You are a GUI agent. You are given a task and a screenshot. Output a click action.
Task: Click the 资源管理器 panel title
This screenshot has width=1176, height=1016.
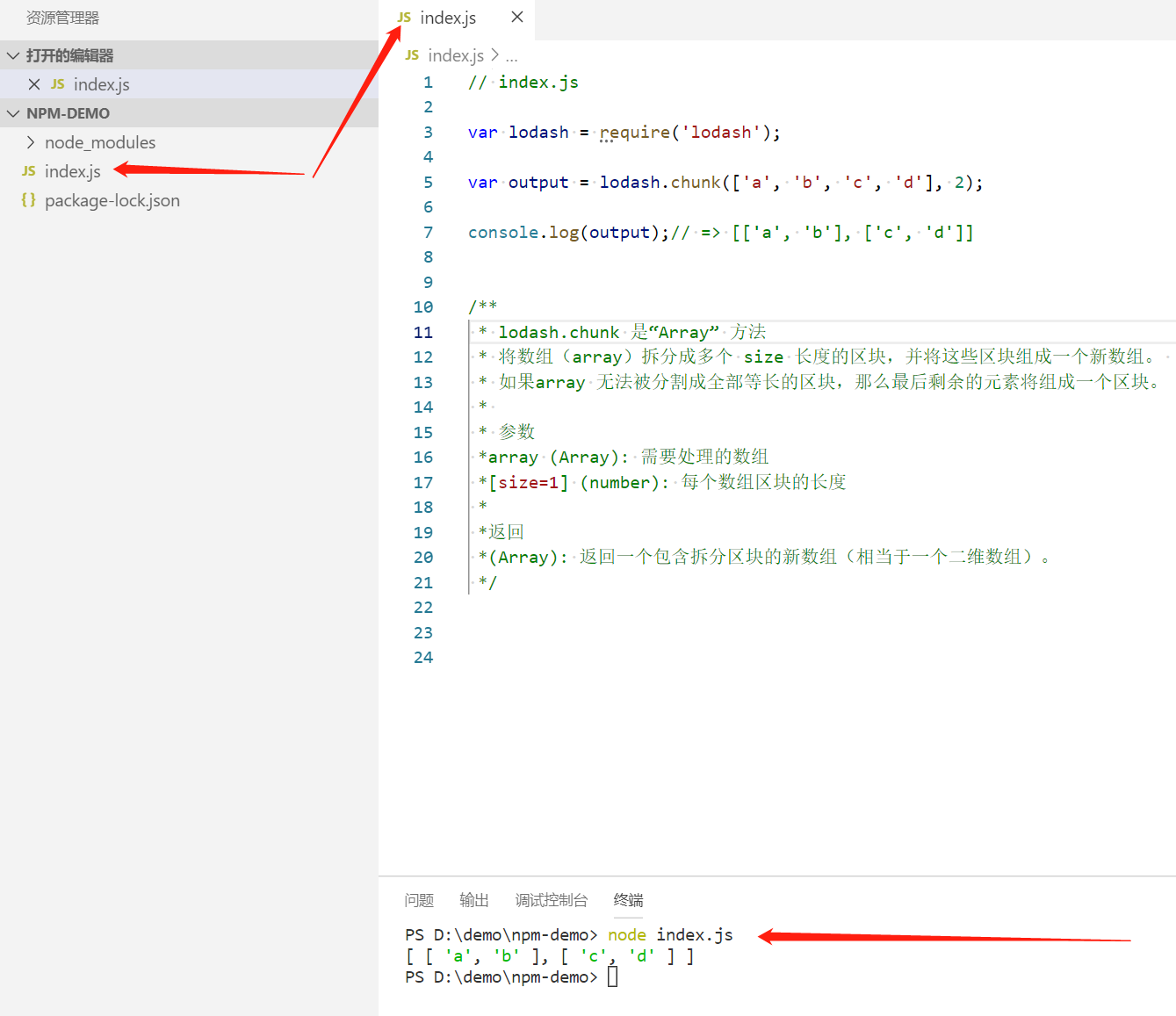[62, 18]
